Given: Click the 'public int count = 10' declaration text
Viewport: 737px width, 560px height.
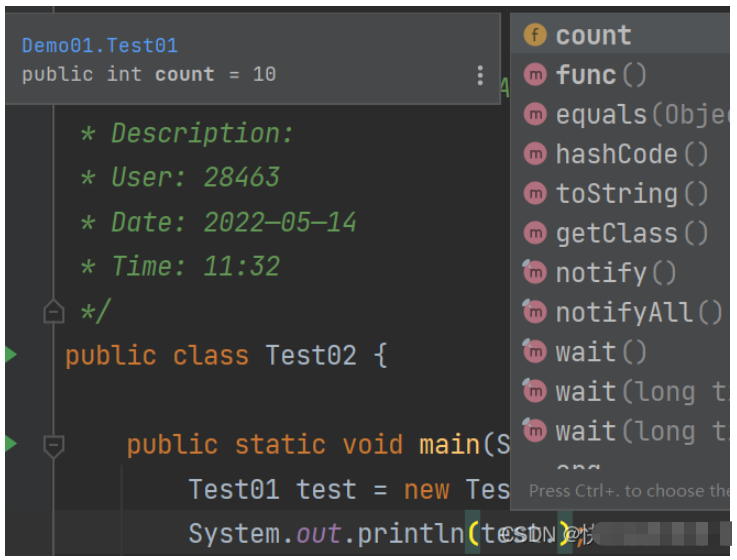Looking at the screenshot, I should click(x=149, y=75).
